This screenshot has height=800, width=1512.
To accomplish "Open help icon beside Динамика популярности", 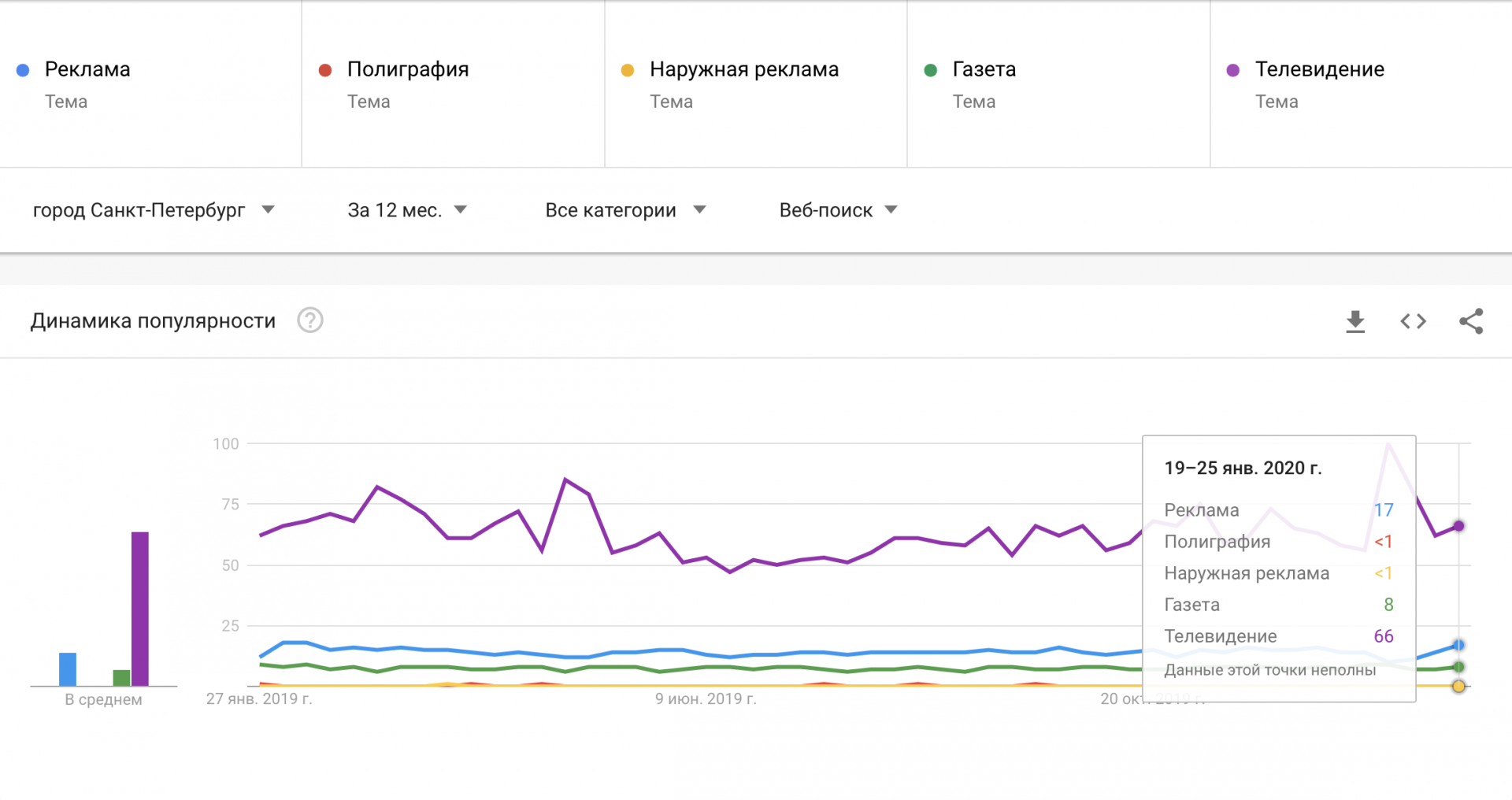I will [x=310, y=320].
